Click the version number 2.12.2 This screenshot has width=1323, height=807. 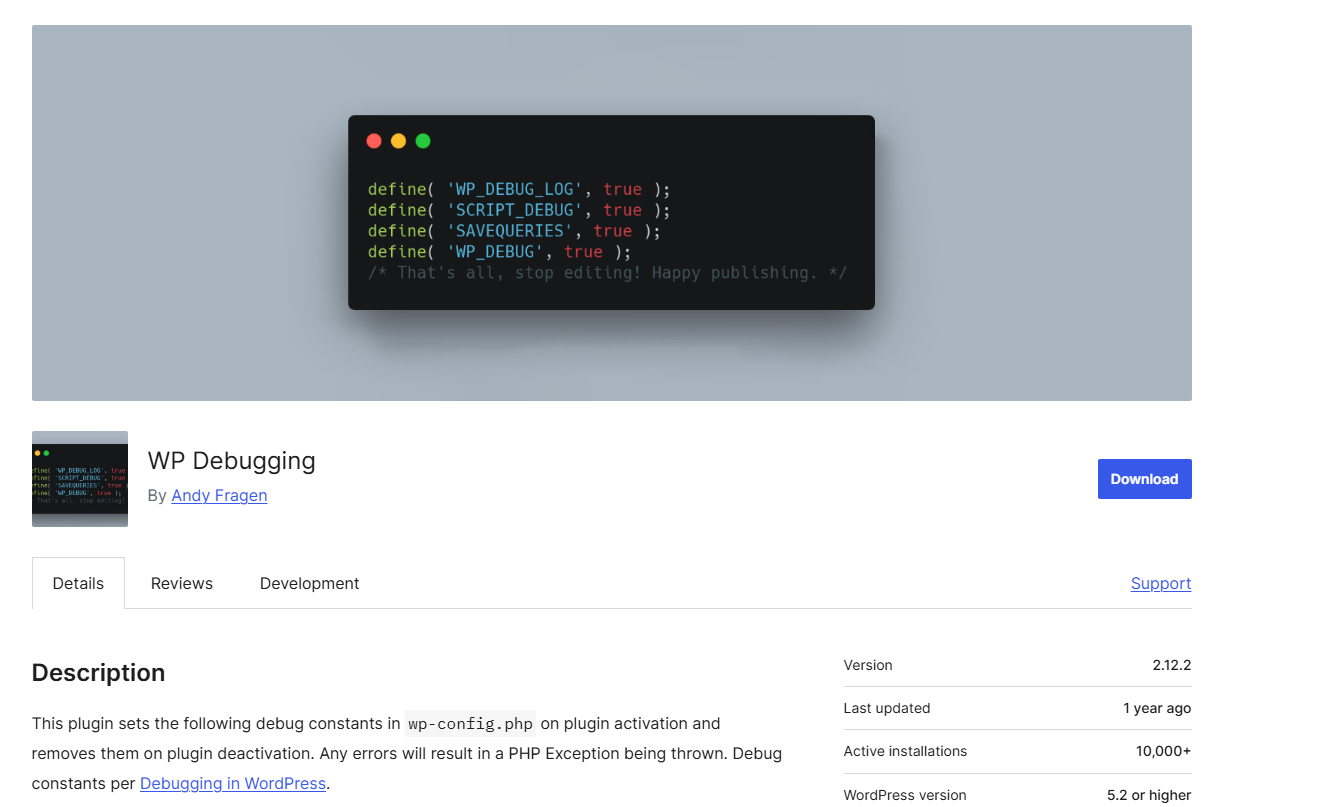(1168, 665)
